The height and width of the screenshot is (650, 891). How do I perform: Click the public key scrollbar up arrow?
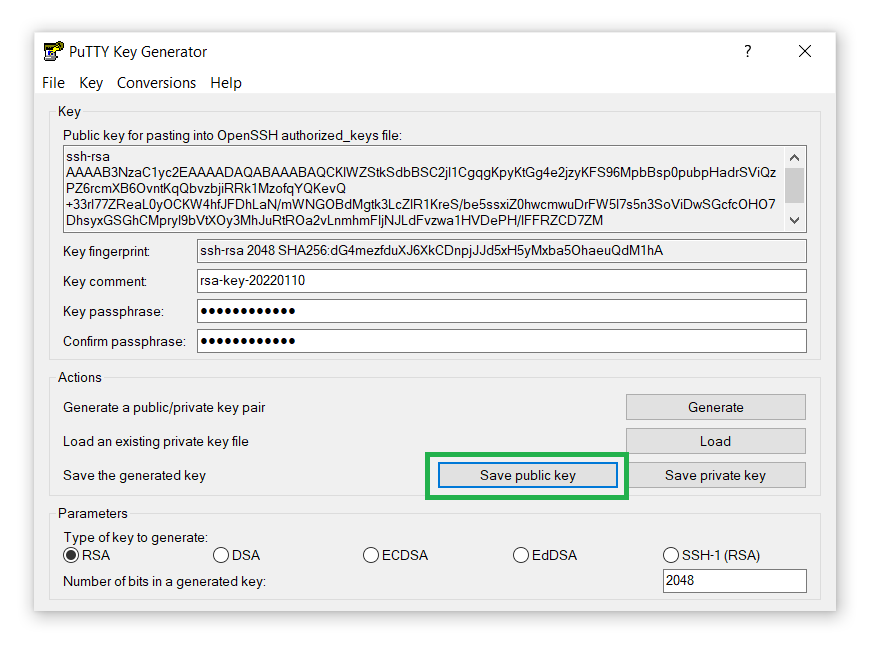pos(794,158)
